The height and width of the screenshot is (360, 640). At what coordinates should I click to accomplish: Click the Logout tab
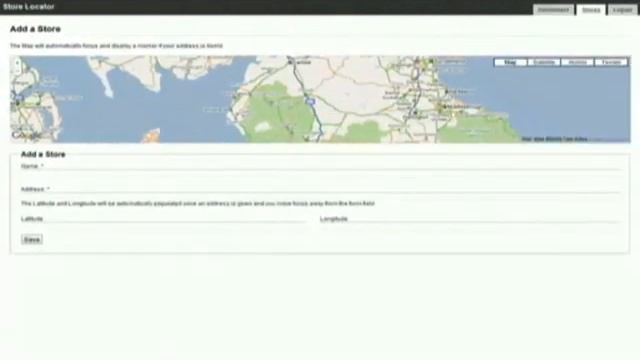[x=622, y=10]
